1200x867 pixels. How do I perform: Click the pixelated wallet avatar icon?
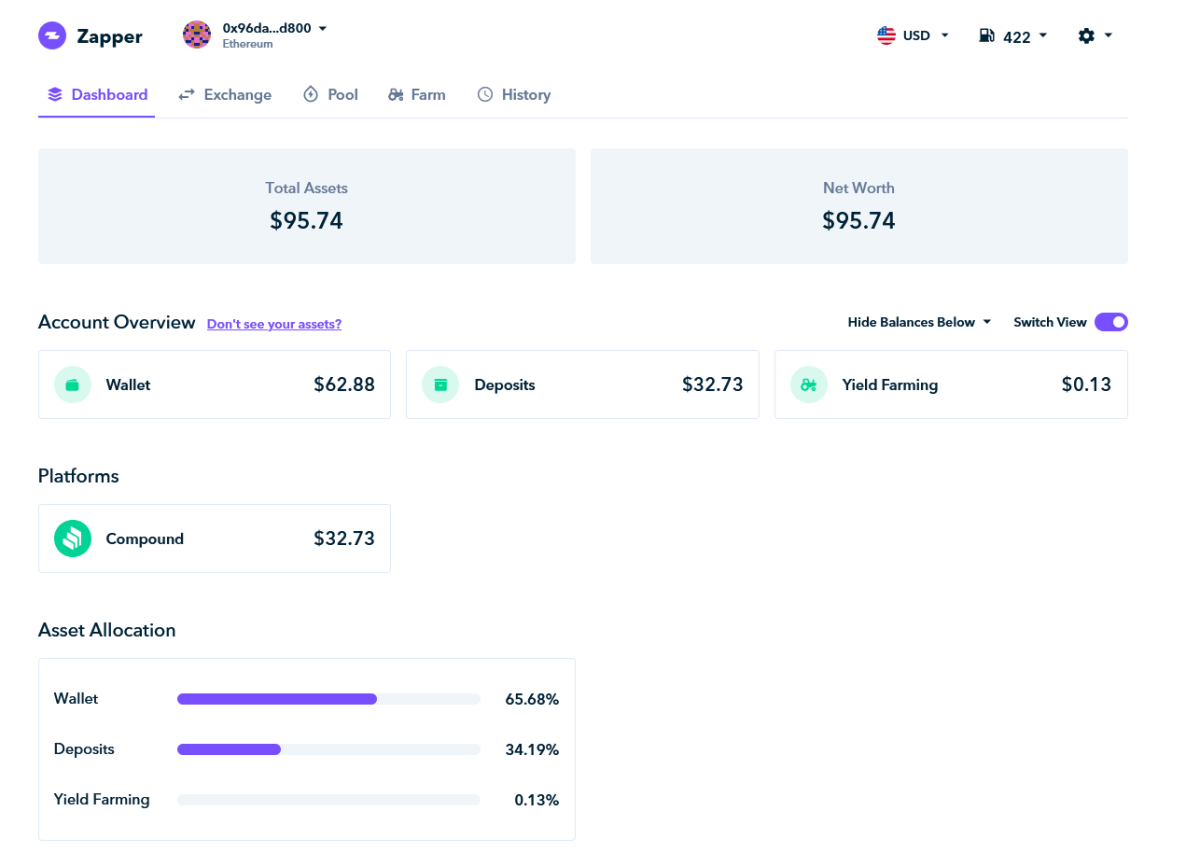(197, 35)
